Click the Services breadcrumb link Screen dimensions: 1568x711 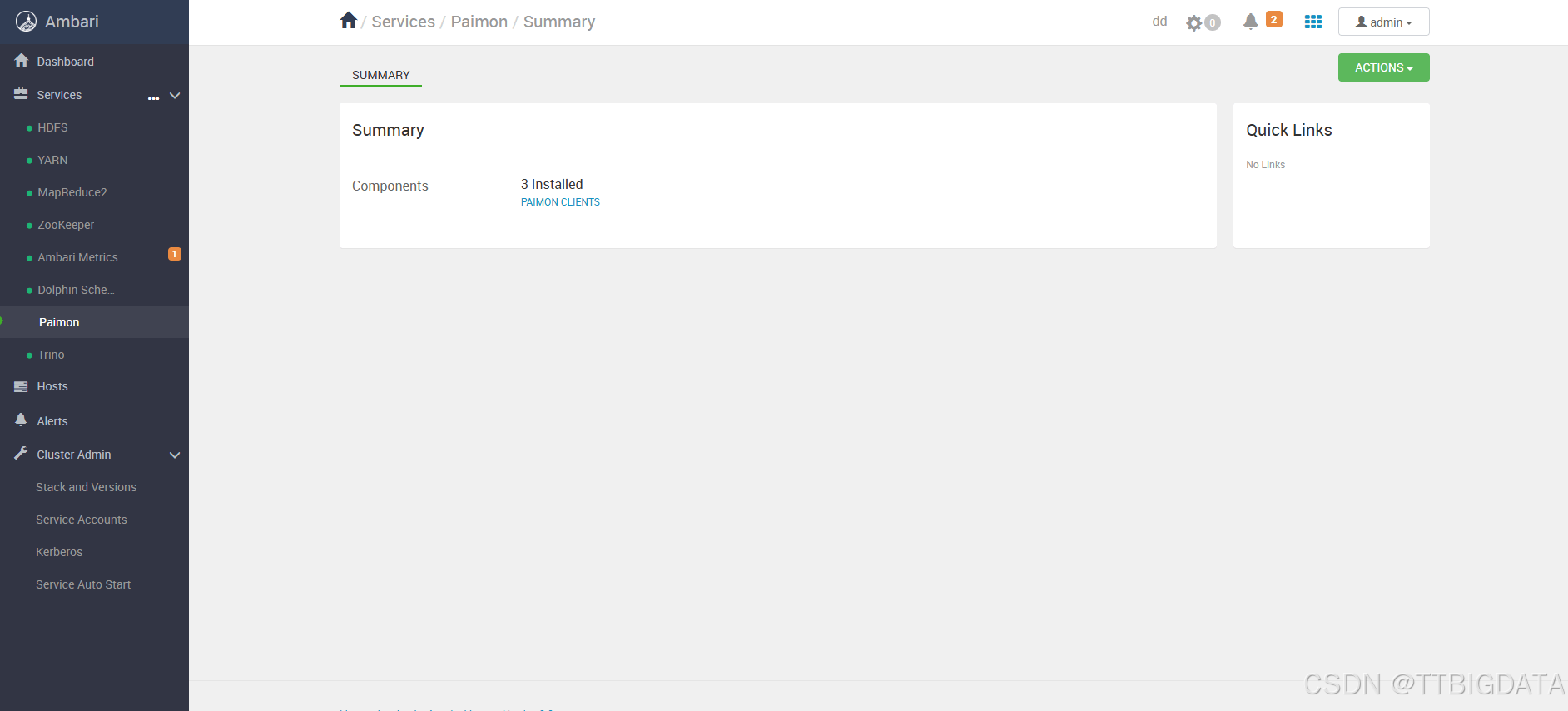pyautogui.click(x=403, y=22)
